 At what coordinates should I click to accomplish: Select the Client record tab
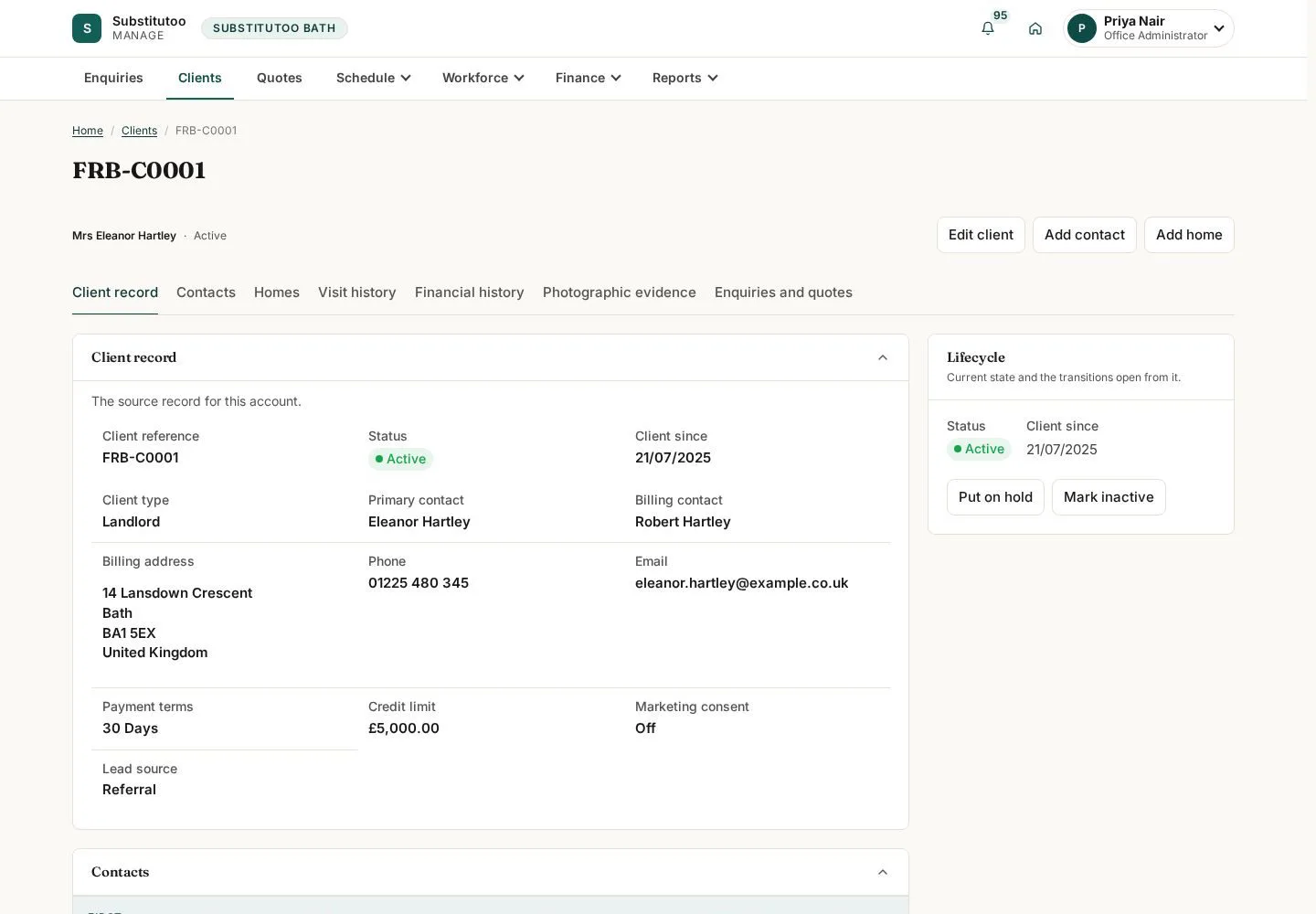point(115,292)
